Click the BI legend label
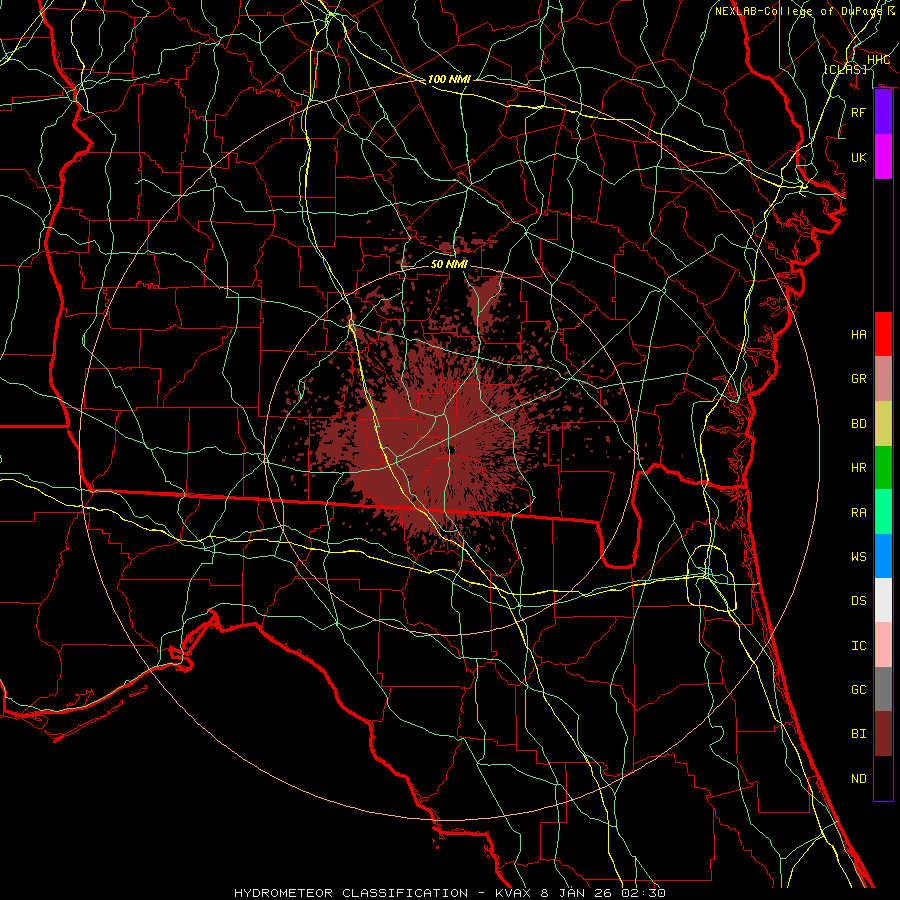The image size is (900, 900). pyautogui.click(x=858, y=734)
